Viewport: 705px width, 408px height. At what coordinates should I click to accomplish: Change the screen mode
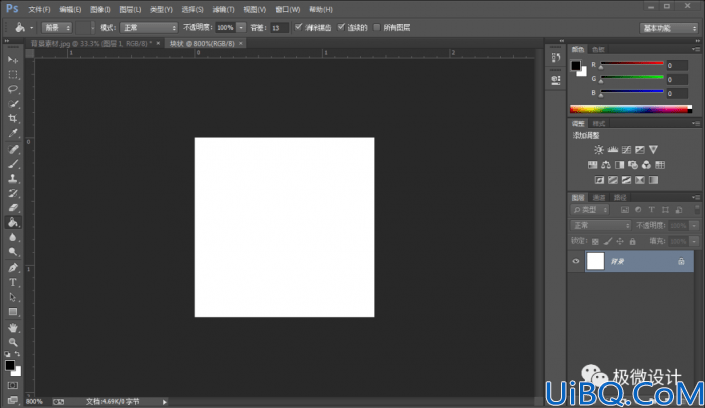coord(13,399)
